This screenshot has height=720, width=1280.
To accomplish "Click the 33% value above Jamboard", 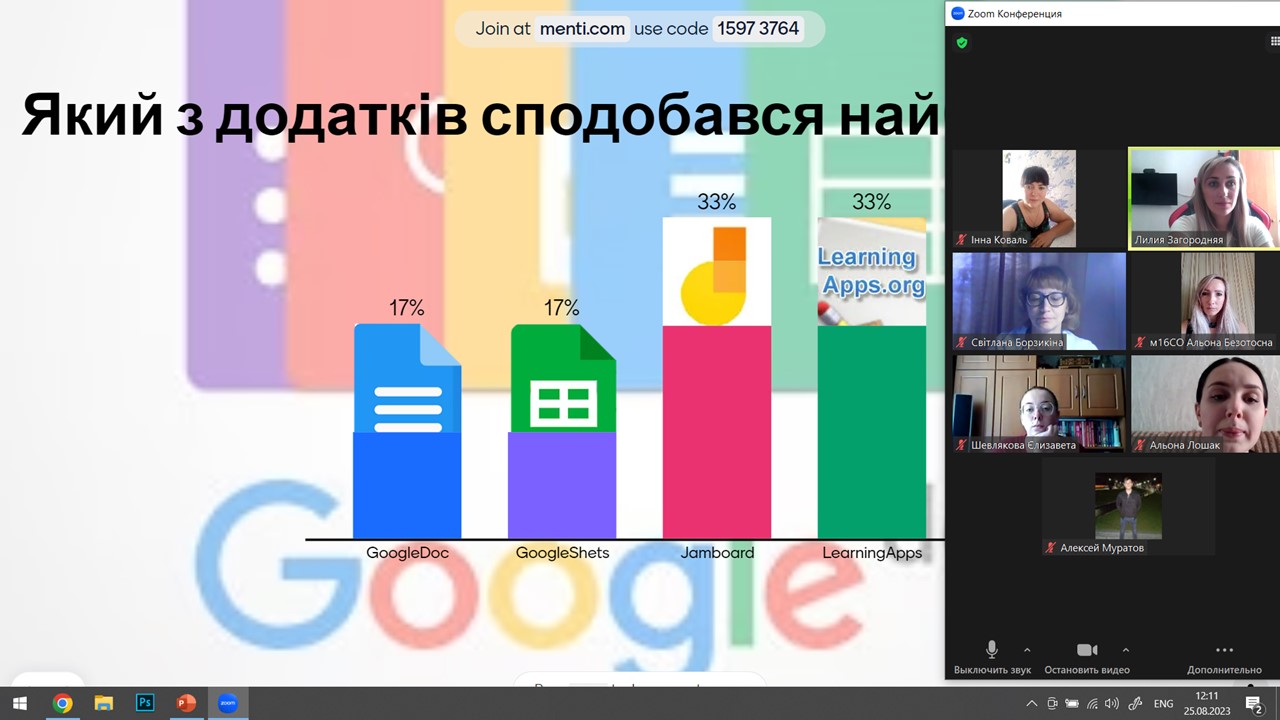I will click(x=717, y=202).
